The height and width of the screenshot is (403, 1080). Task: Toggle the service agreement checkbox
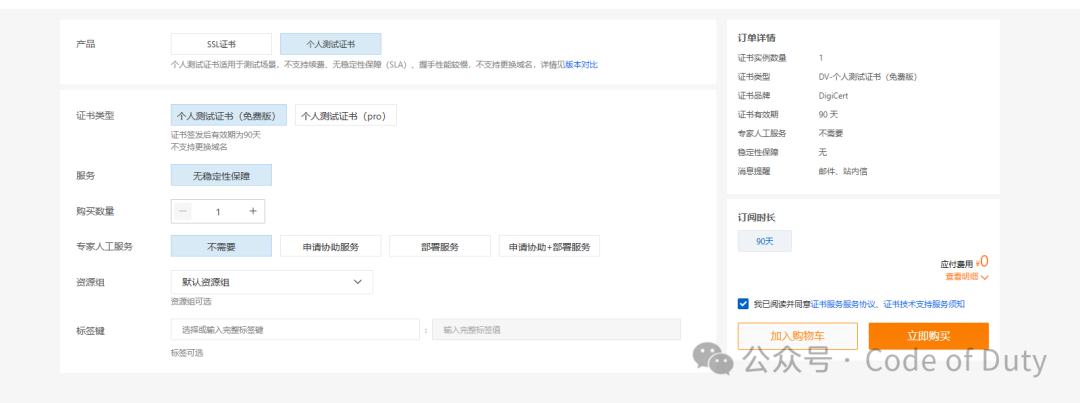point(742,303)
